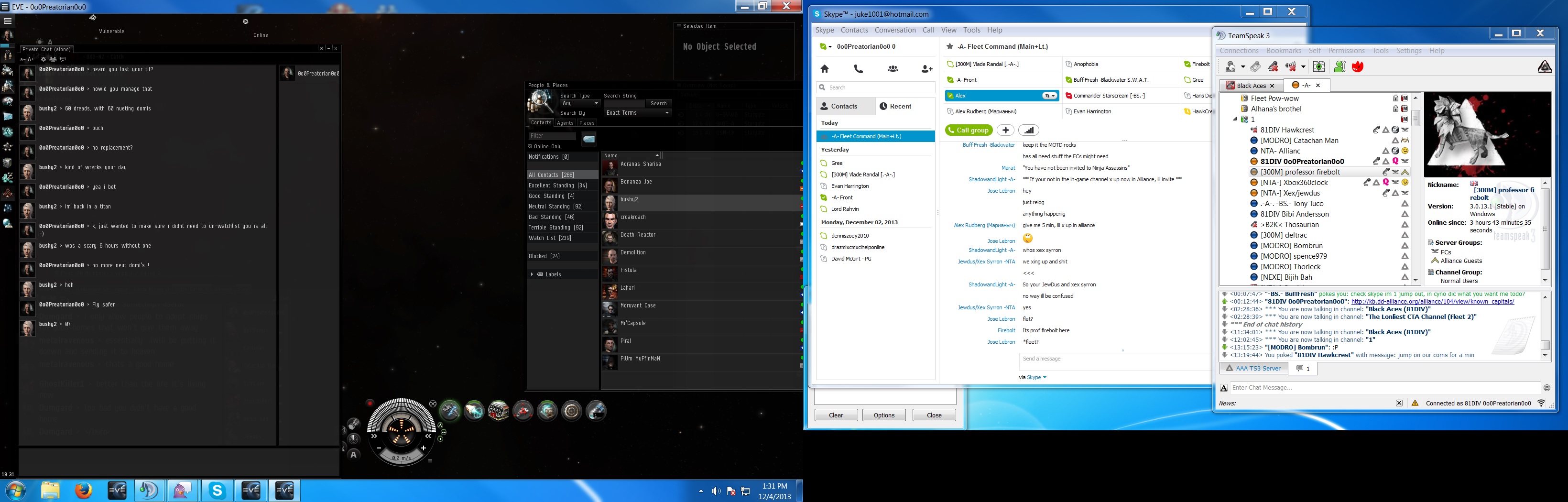Open the Skype Tools menu
The height and width of the screenshot is (502, 1568).
971,31
